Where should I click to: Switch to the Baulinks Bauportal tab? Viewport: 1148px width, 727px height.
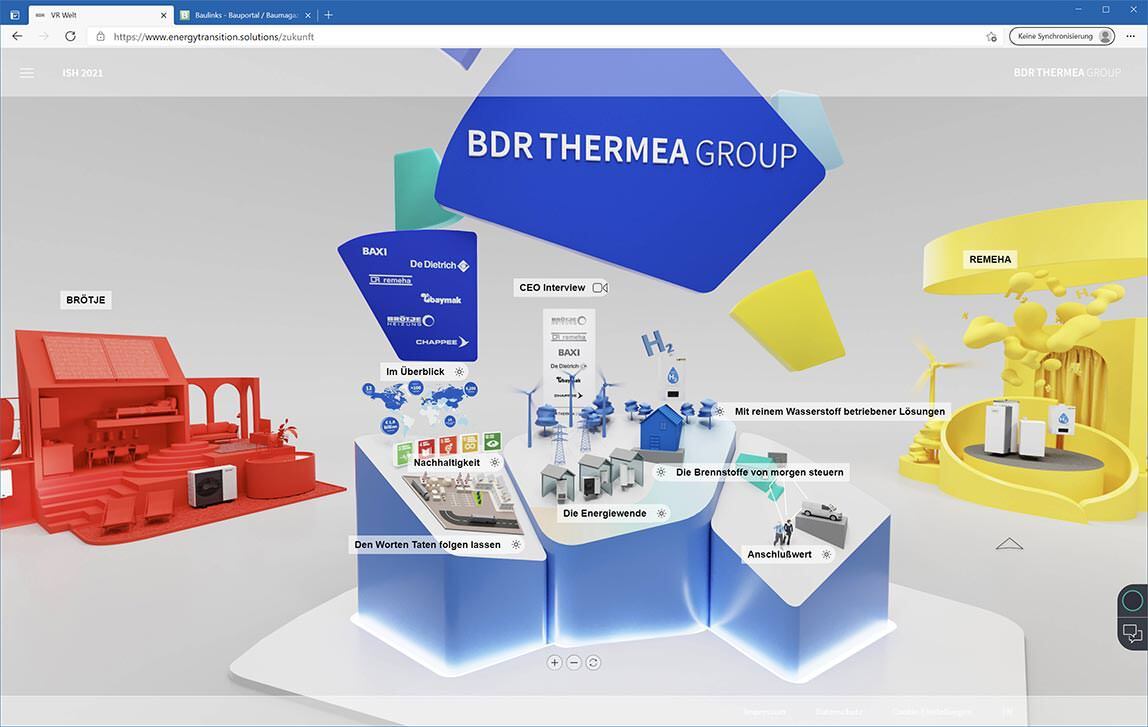(245, 15)
